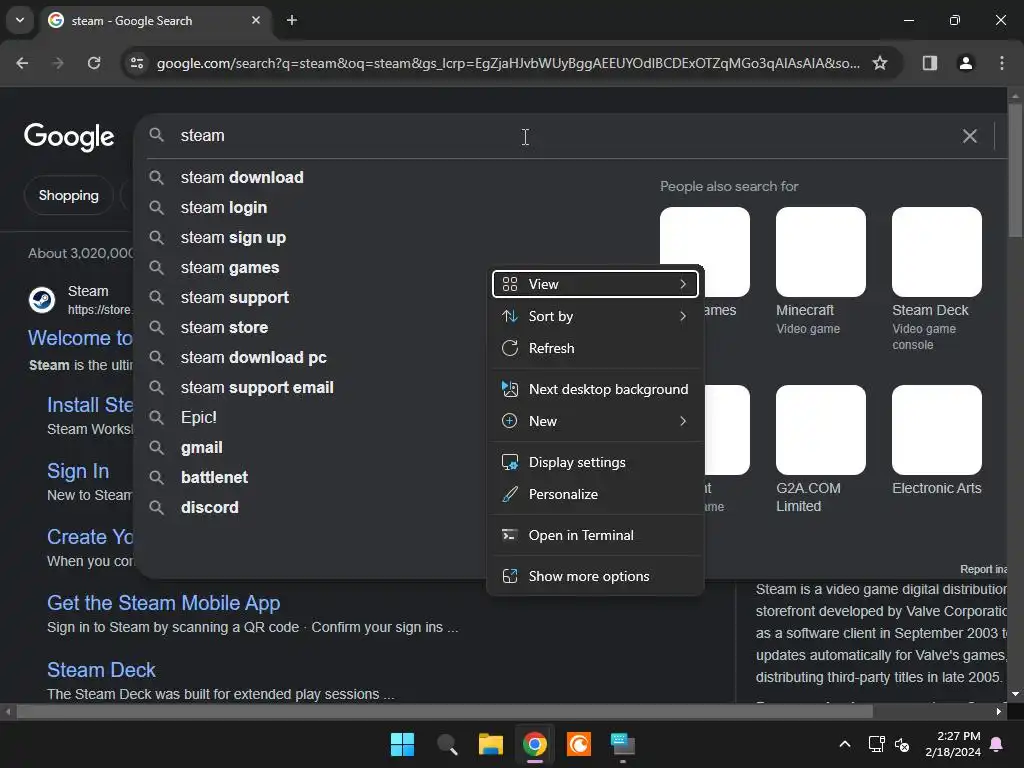Expand the View submenu
The width and height of the screenshot is (1024, 768).
(595, 284)
